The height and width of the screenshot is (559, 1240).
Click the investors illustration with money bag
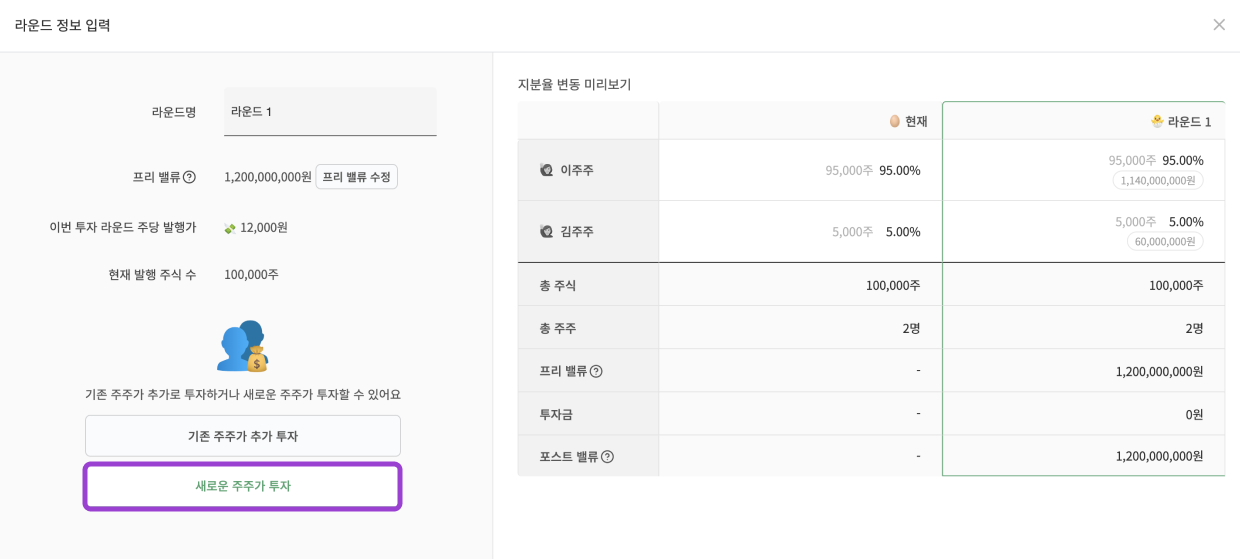pos(243,346)
